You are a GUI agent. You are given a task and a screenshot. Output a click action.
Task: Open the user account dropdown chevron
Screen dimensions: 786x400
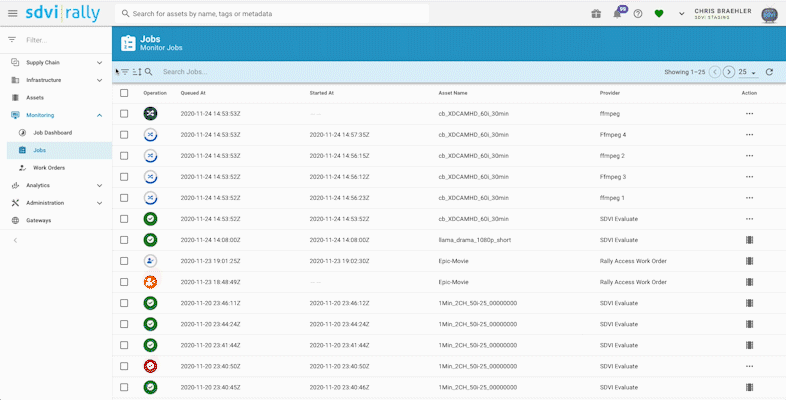pos(681,14)
